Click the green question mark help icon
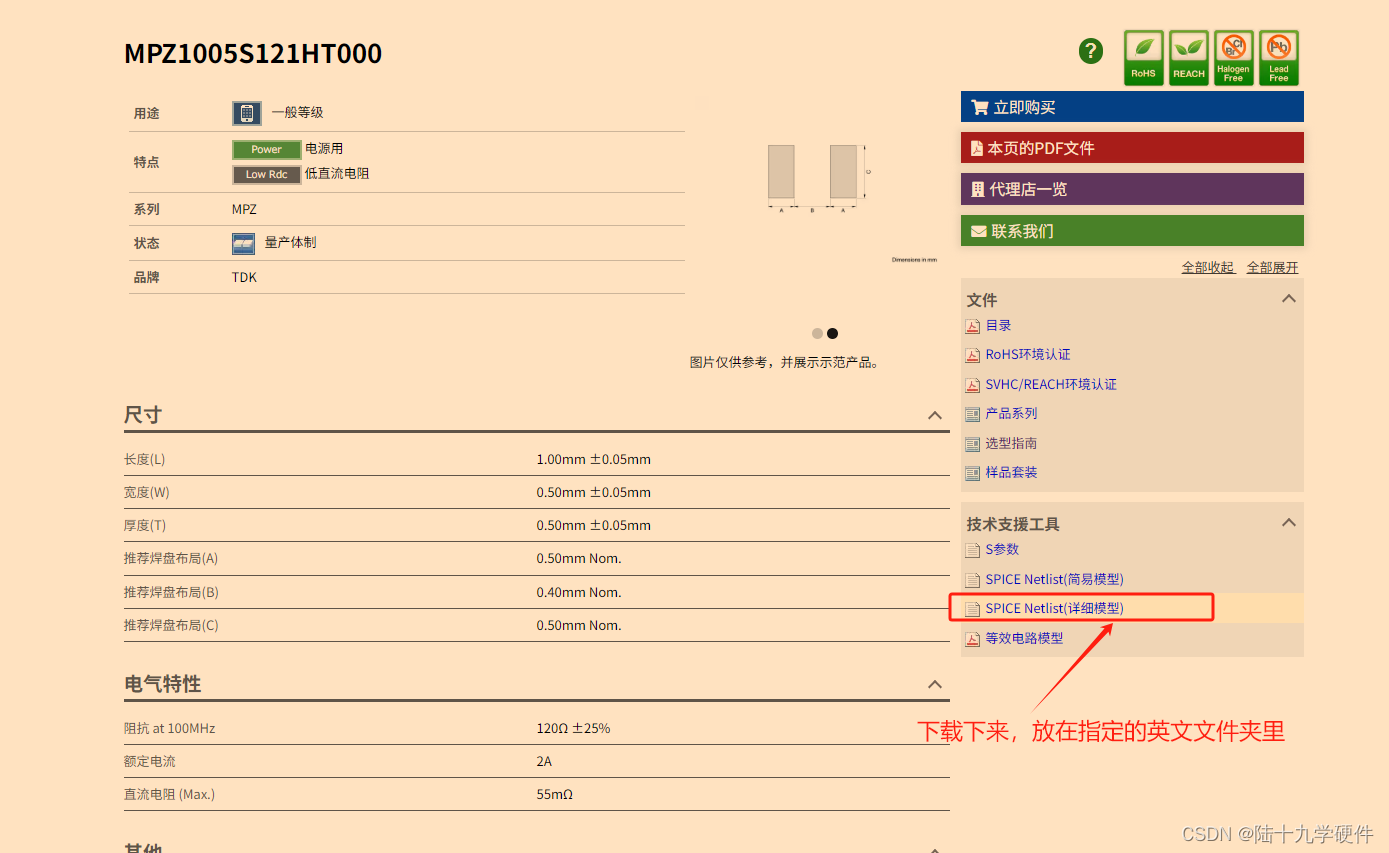1389x853 pixels. (1091, 51)
